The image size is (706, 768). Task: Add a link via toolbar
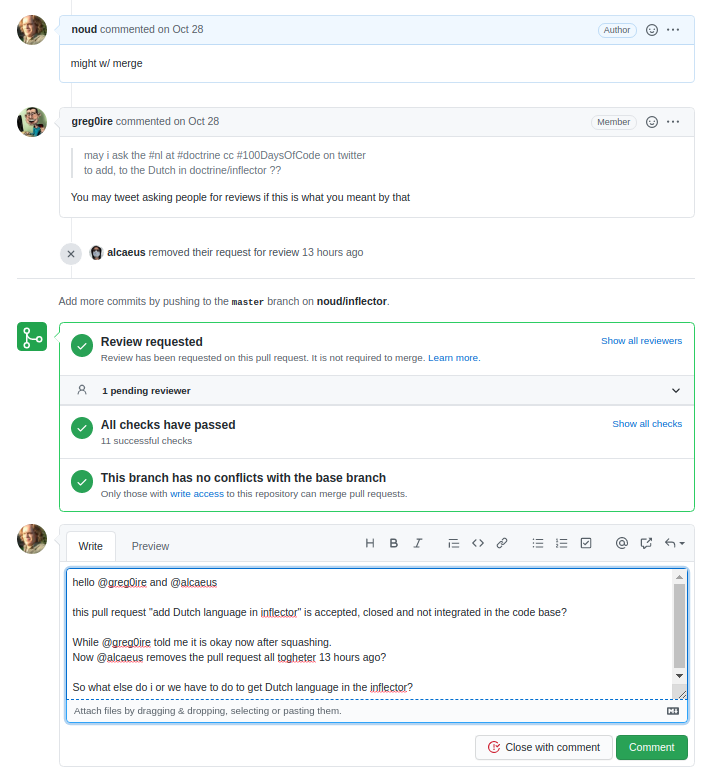tap(502, 543)
